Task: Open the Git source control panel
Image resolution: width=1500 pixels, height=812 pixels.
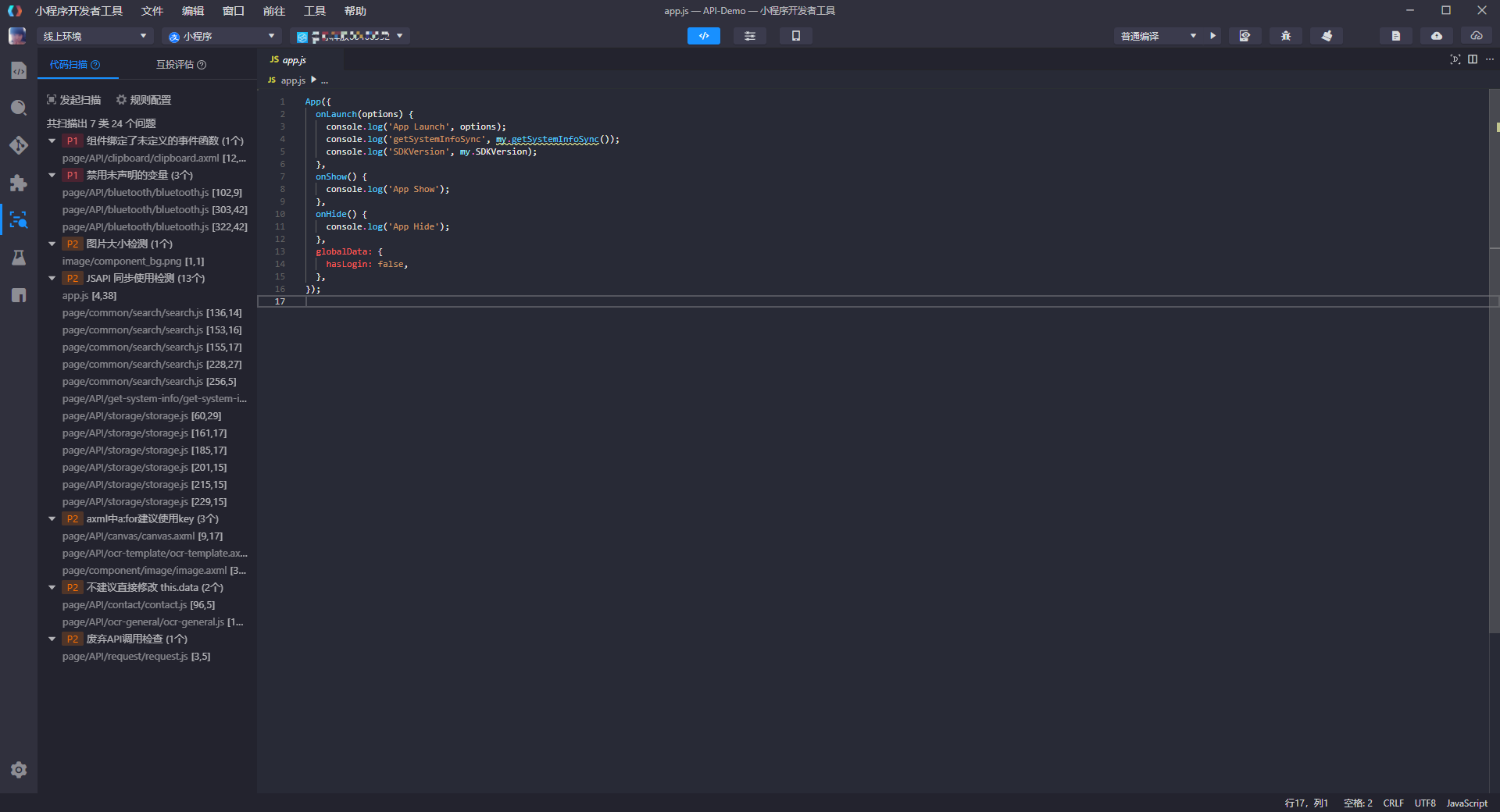Action: coord(19,145)
